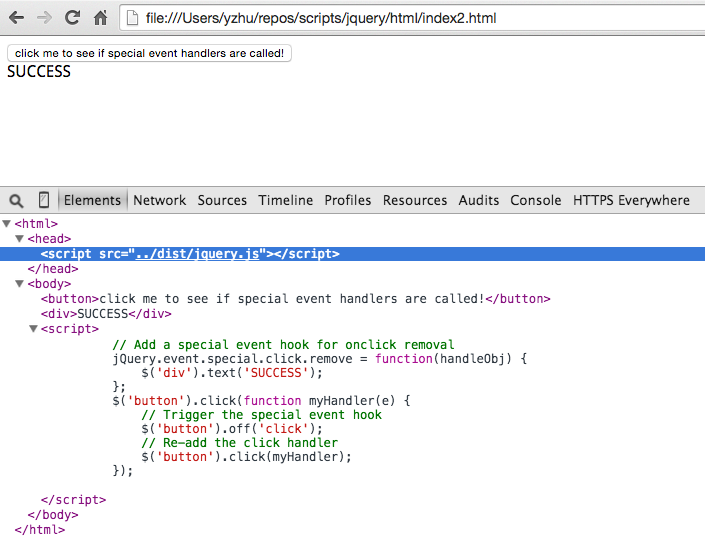
Task: Collapse the body element triangle
Action: (20, 284)
